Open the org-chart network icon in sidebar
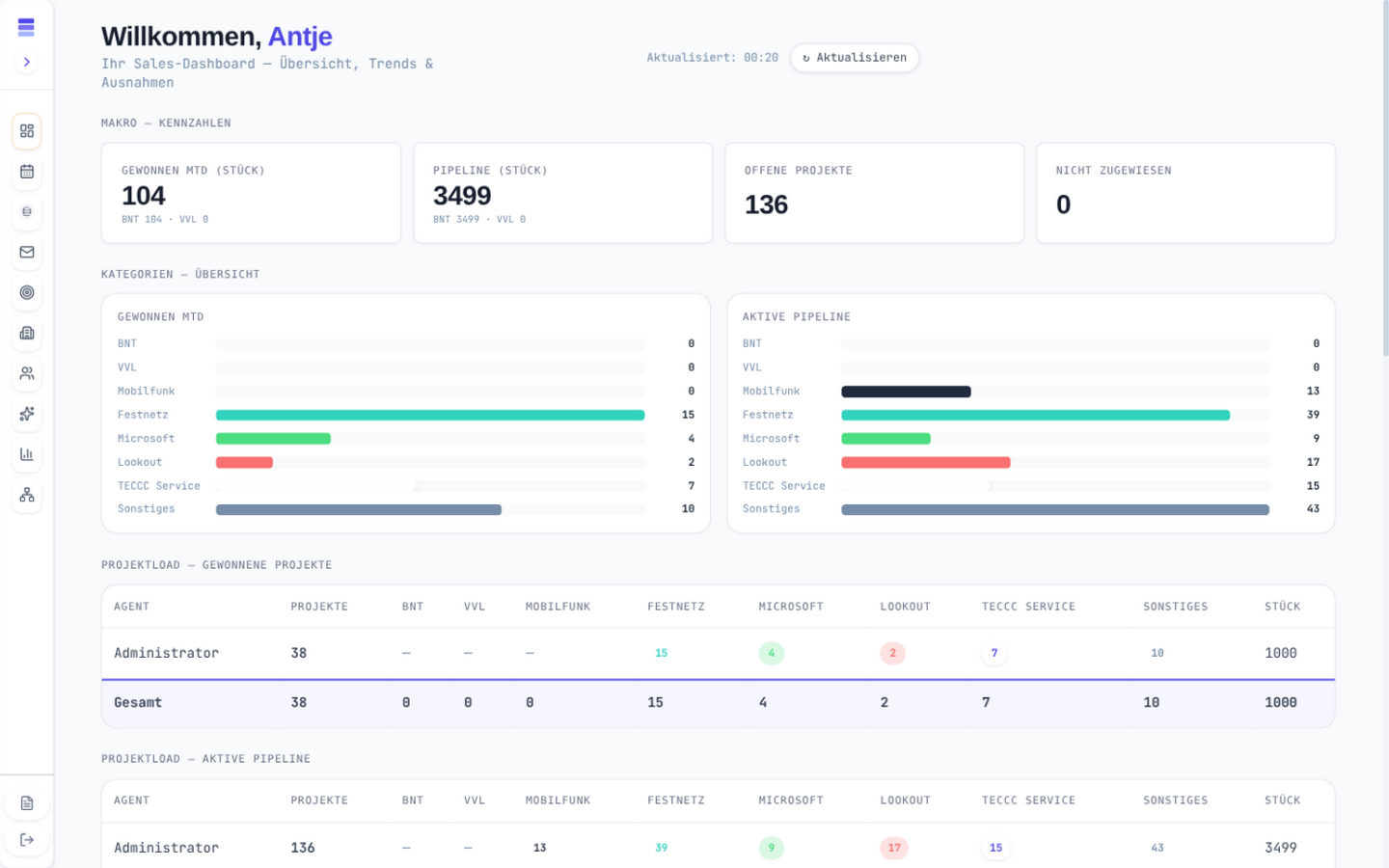 [27, 495]
